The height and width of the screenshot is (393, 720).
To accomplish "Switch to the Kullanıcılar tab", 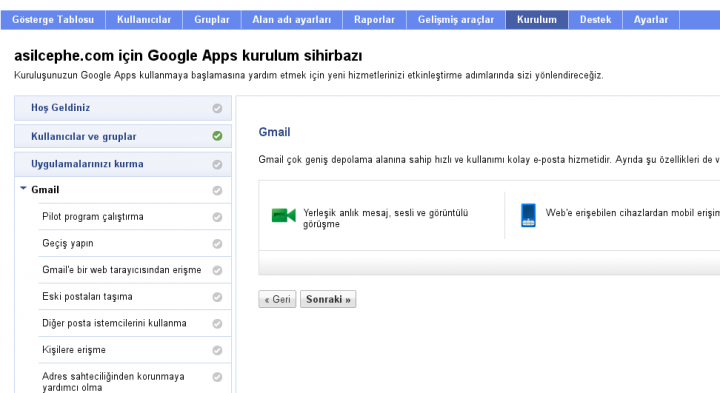I will [144, 20].
